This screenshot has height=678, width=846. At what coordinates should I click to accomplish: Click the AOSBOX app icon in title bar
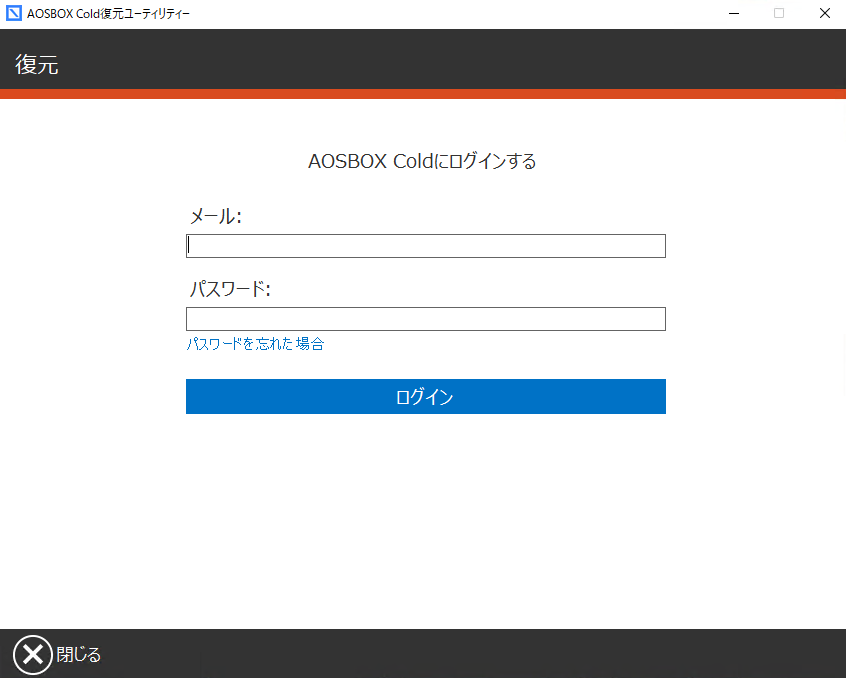[x=14, y=14]
